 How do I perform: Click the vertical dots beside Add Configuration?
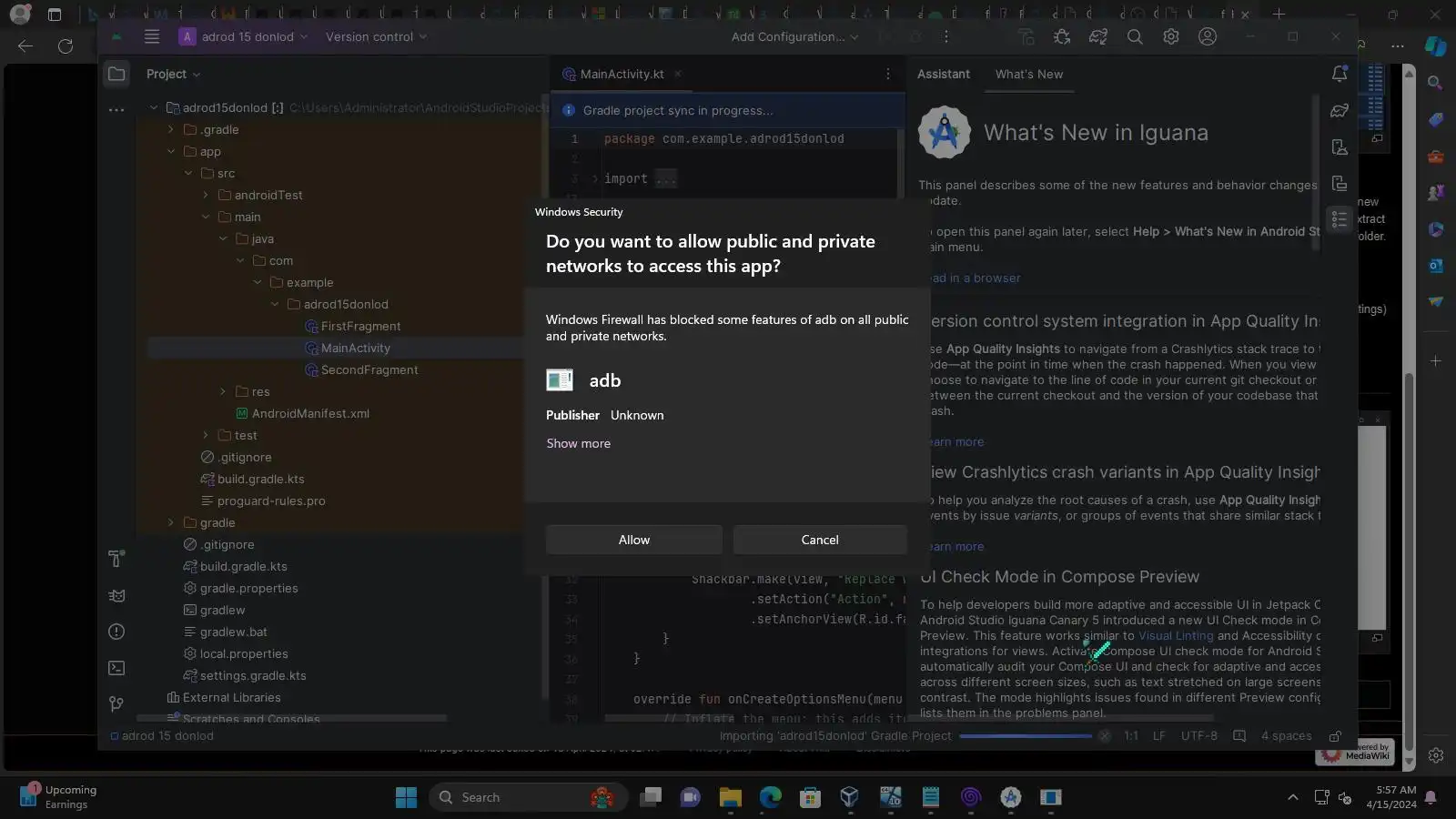tap(946, 36)
